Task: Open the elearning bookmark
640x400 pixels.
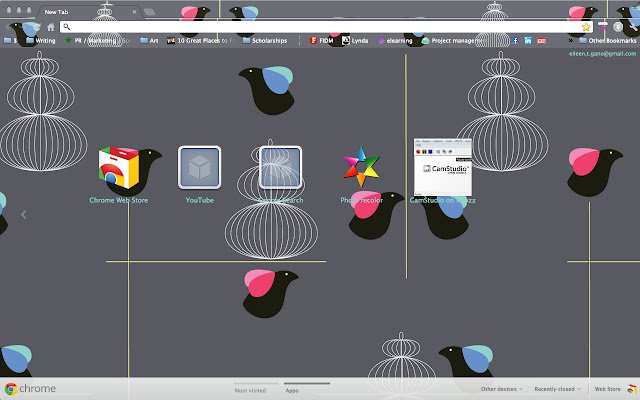Action: click(395, 41)
